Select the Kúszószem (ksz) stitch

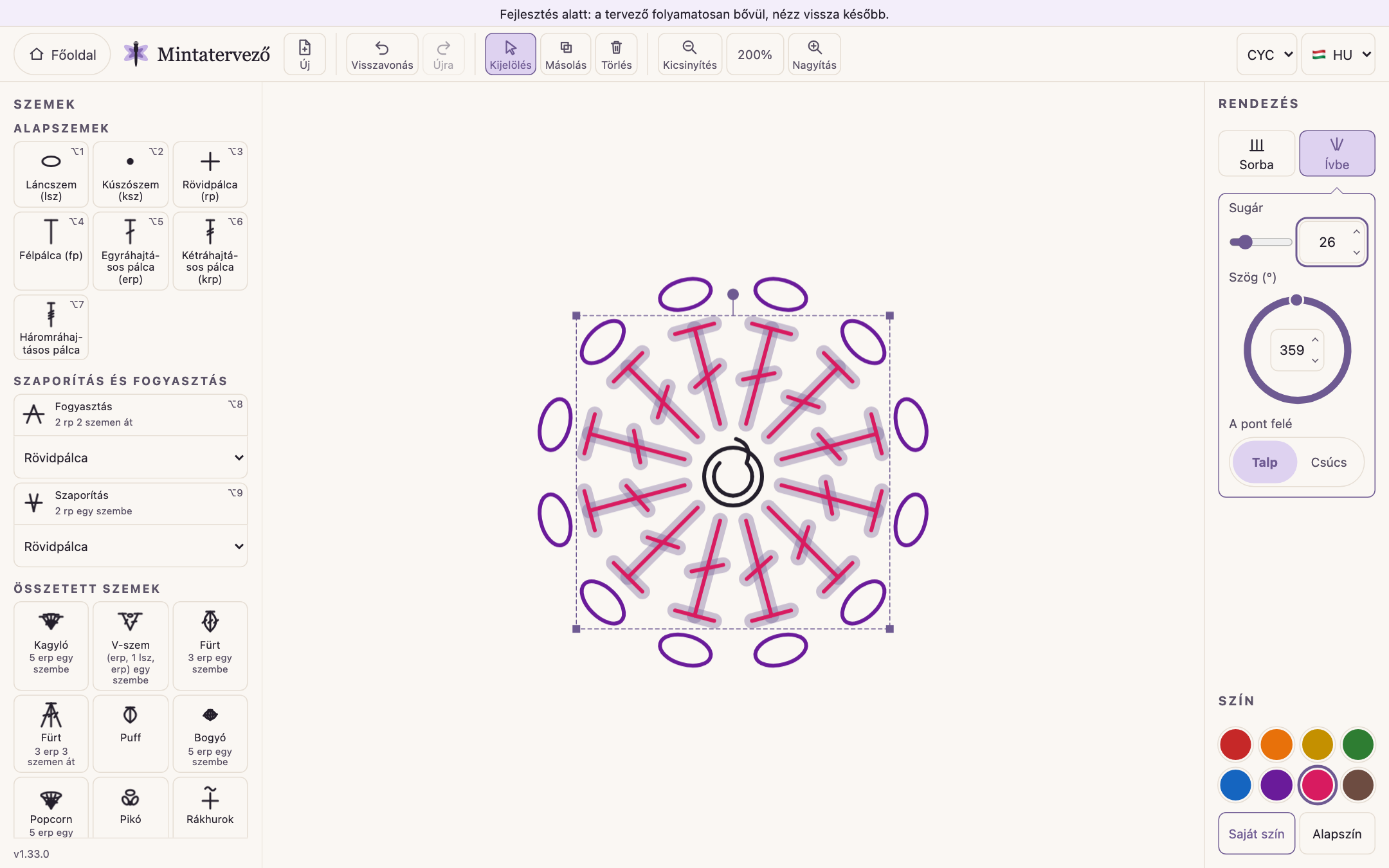[131, 174]
